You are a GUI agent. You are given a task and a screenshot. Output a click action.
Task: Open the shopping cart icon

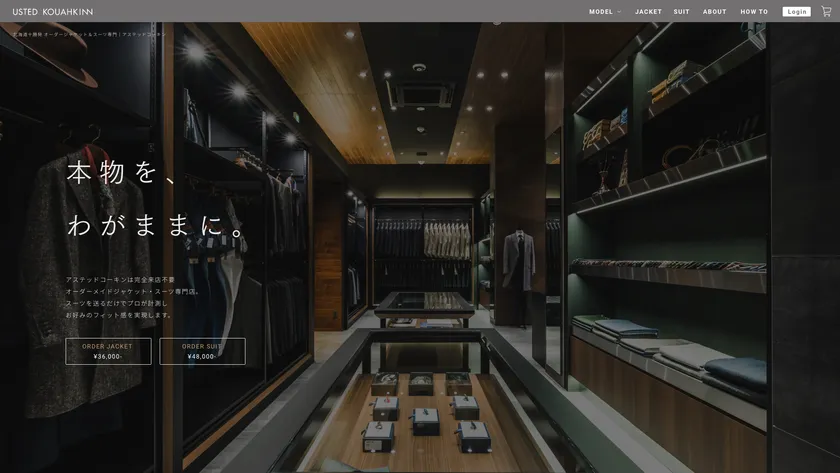point(826,11)
